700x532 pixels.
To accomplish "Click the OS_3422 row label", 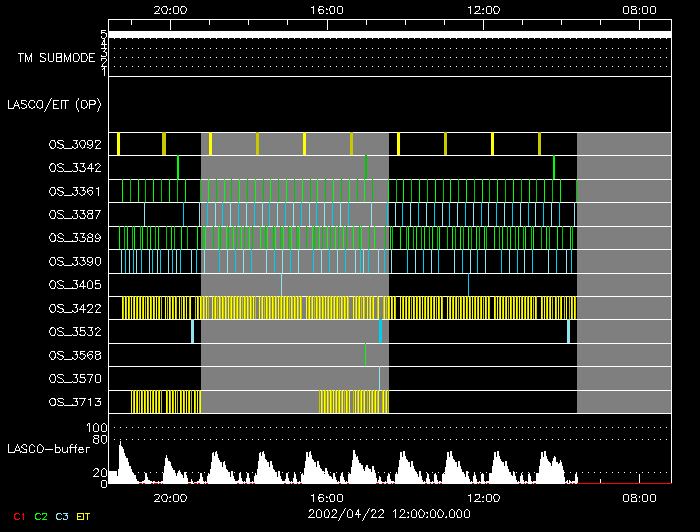I will pyautogui.click(x=74, y=308).
